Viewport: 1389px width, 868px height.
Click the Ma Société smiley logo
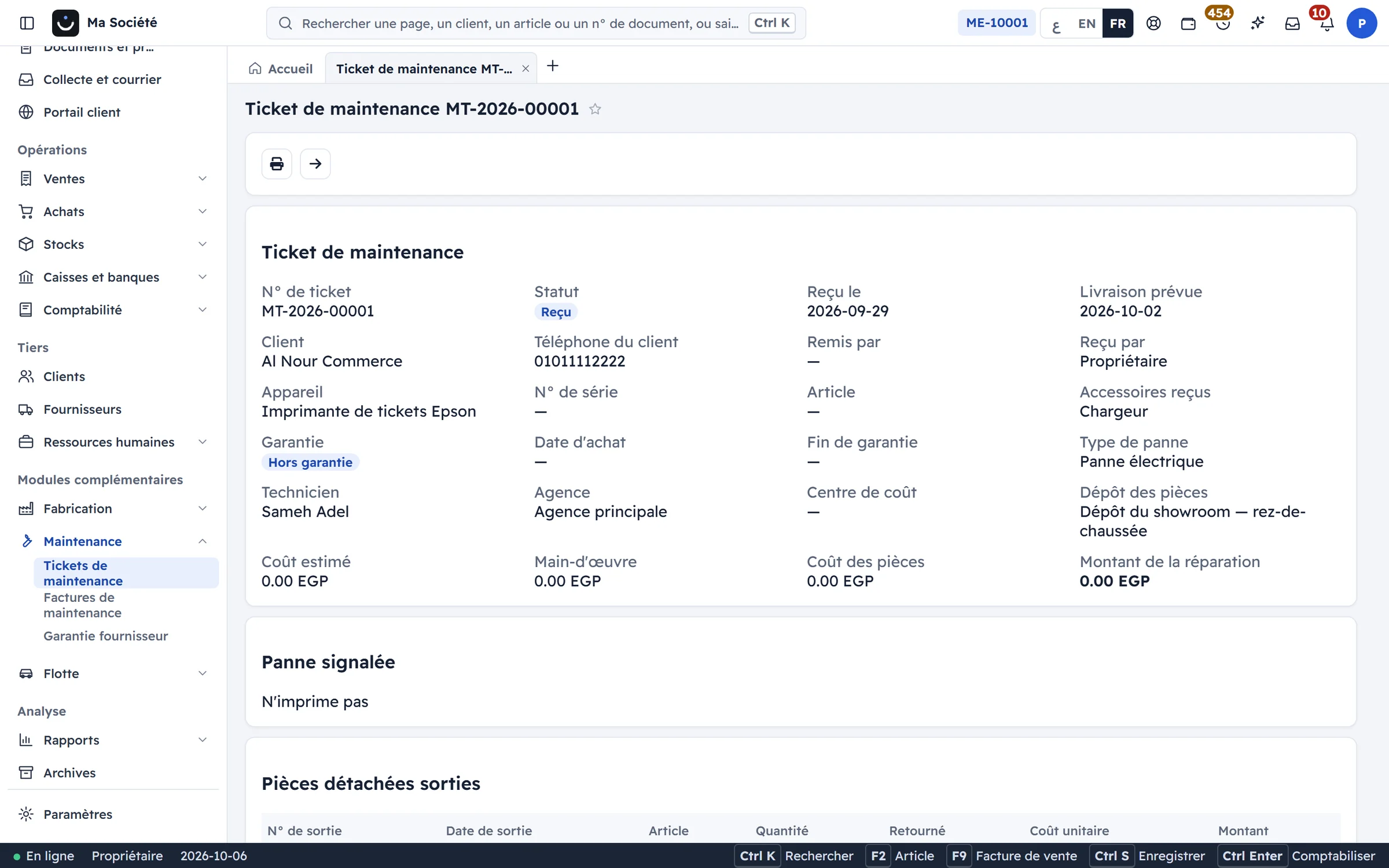65,23
